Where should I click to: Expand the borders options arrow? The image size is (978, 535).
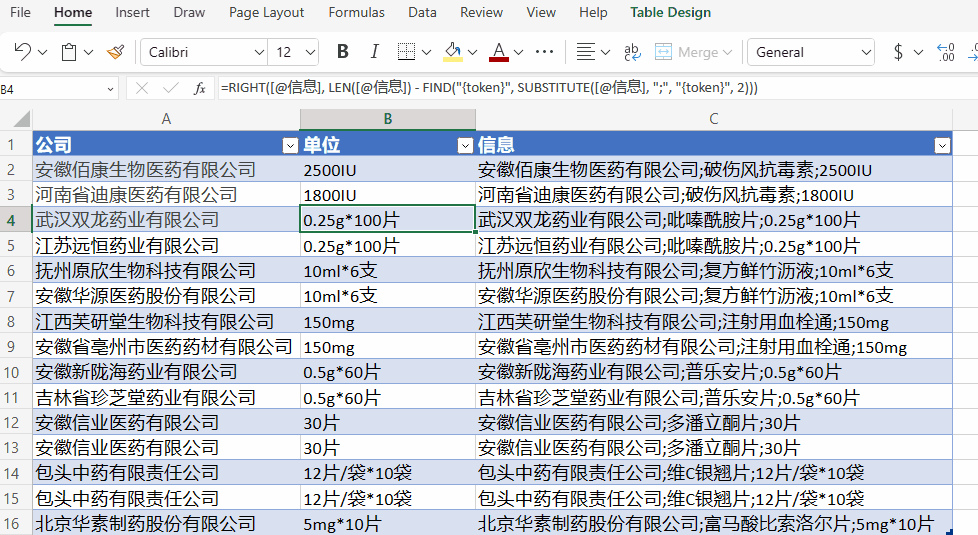tap(427, 52)
